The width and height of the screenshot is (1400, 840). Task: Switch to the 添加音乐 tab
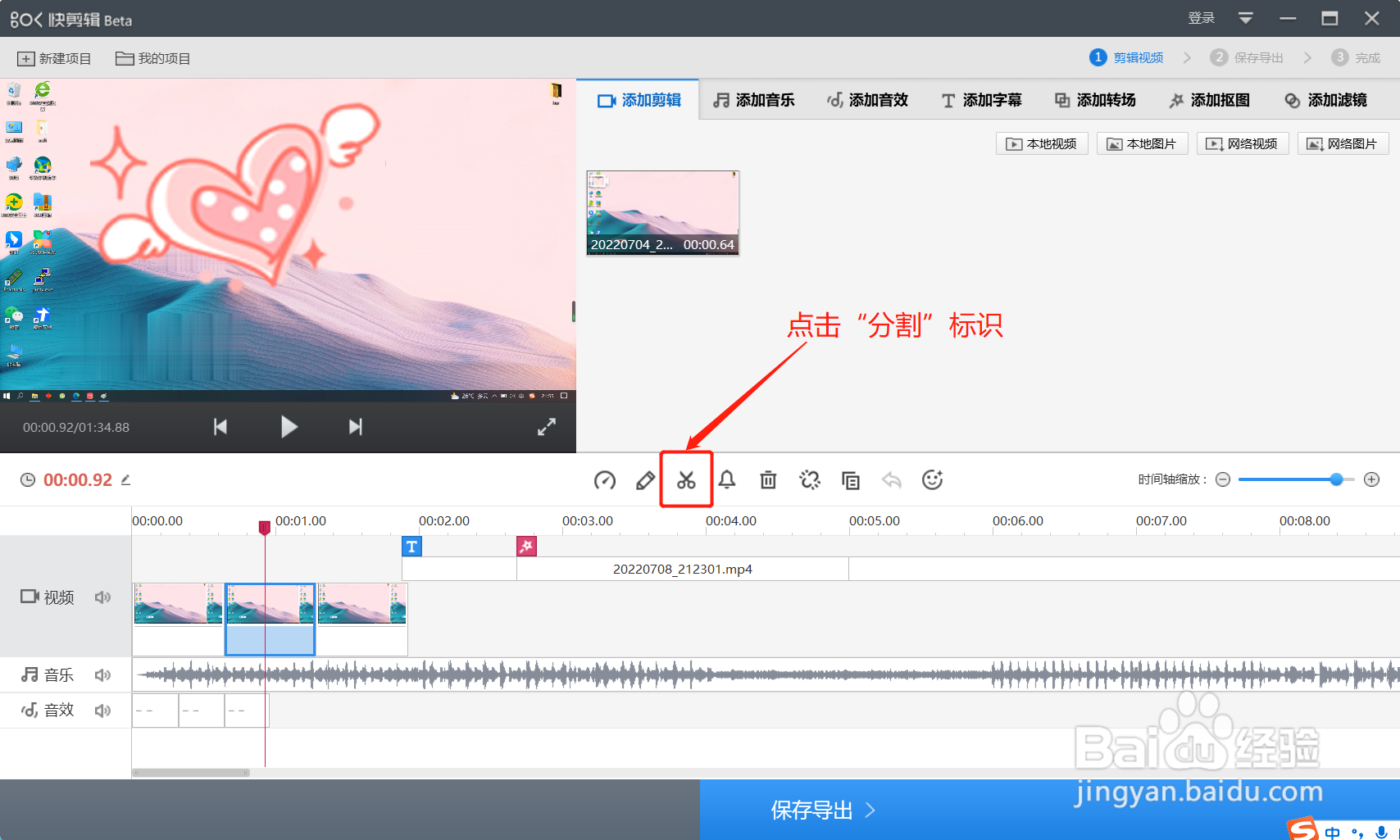tap(754, 99)
